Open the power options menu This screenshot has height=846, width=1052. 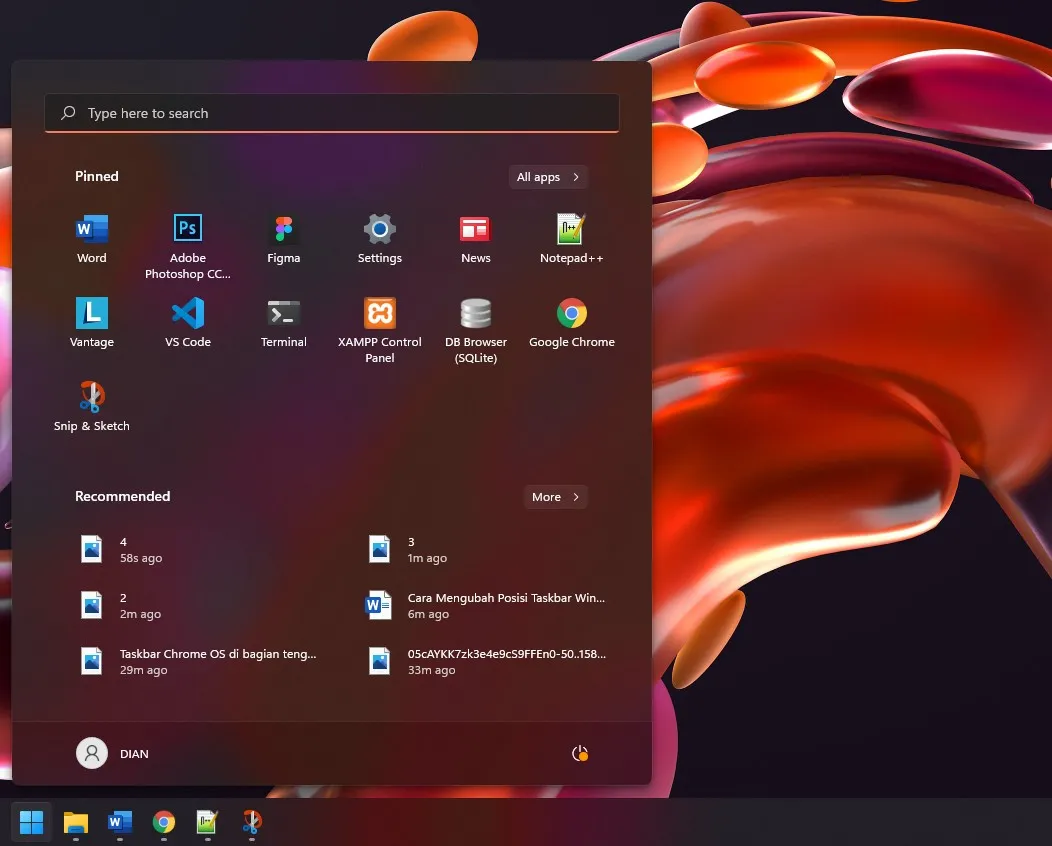tap(580, 753)
